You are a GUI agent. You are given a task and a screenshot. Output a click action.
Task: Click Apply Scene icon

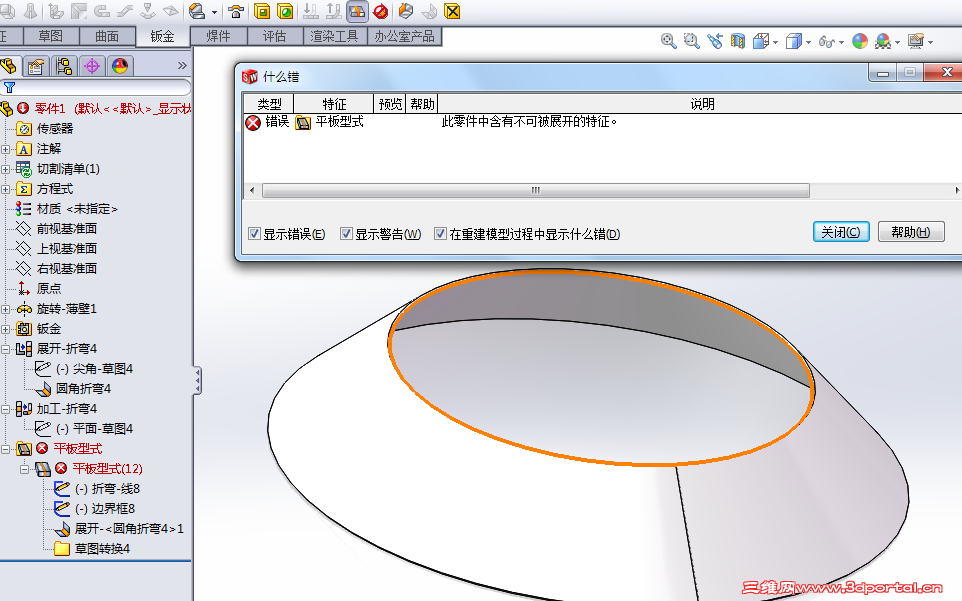tap(883, 41)
